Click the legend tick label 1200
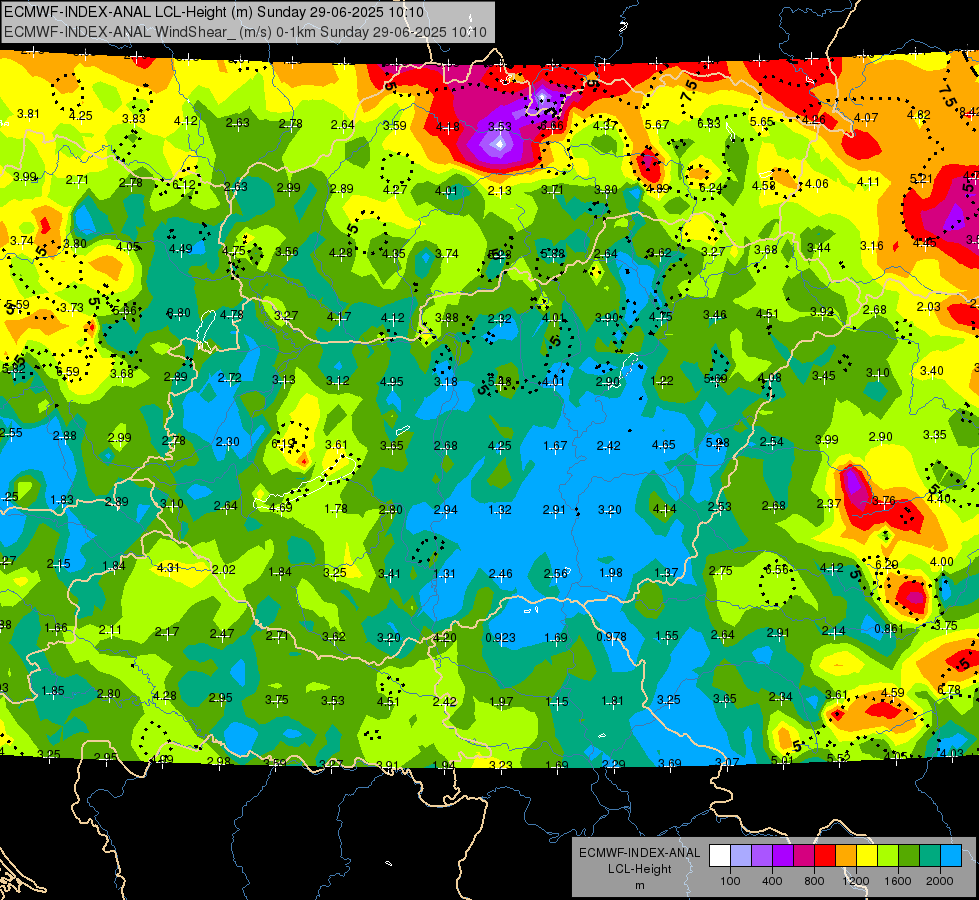The width and height of the screenshot is (979, 900). [856, 881]
